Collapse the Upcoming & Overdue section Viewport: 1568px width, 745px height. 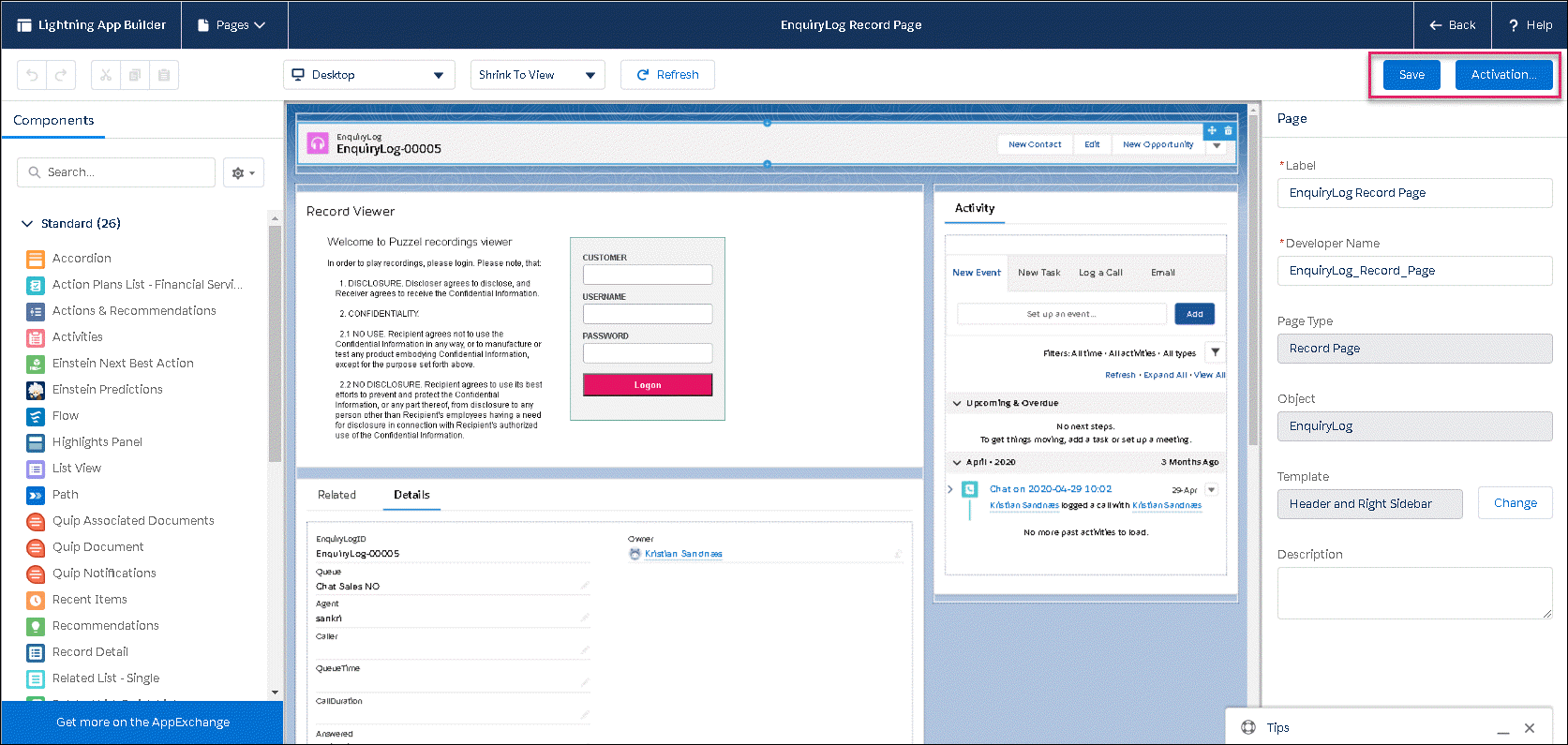957,403
